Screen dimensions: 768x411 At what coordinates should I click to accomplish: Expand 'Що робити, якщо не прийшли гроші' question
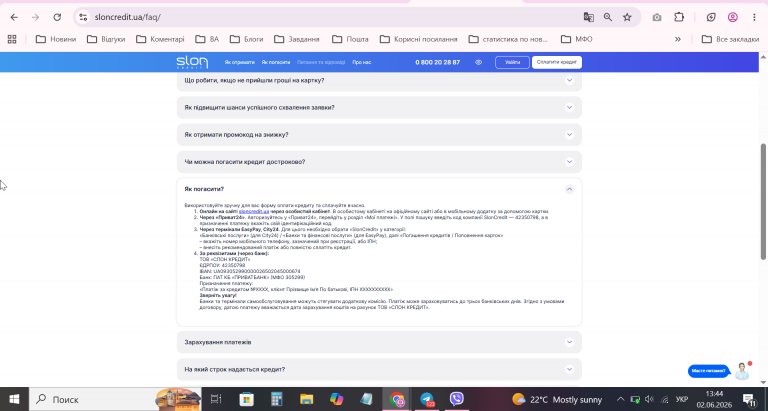[x=379, y=80]
